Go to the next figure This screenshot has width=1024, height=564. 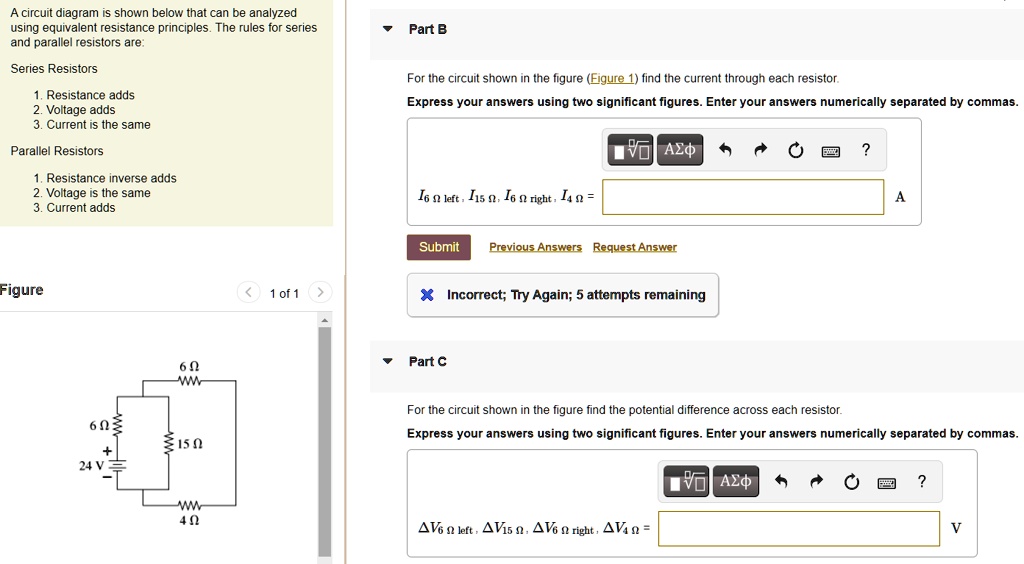[320, 293]
